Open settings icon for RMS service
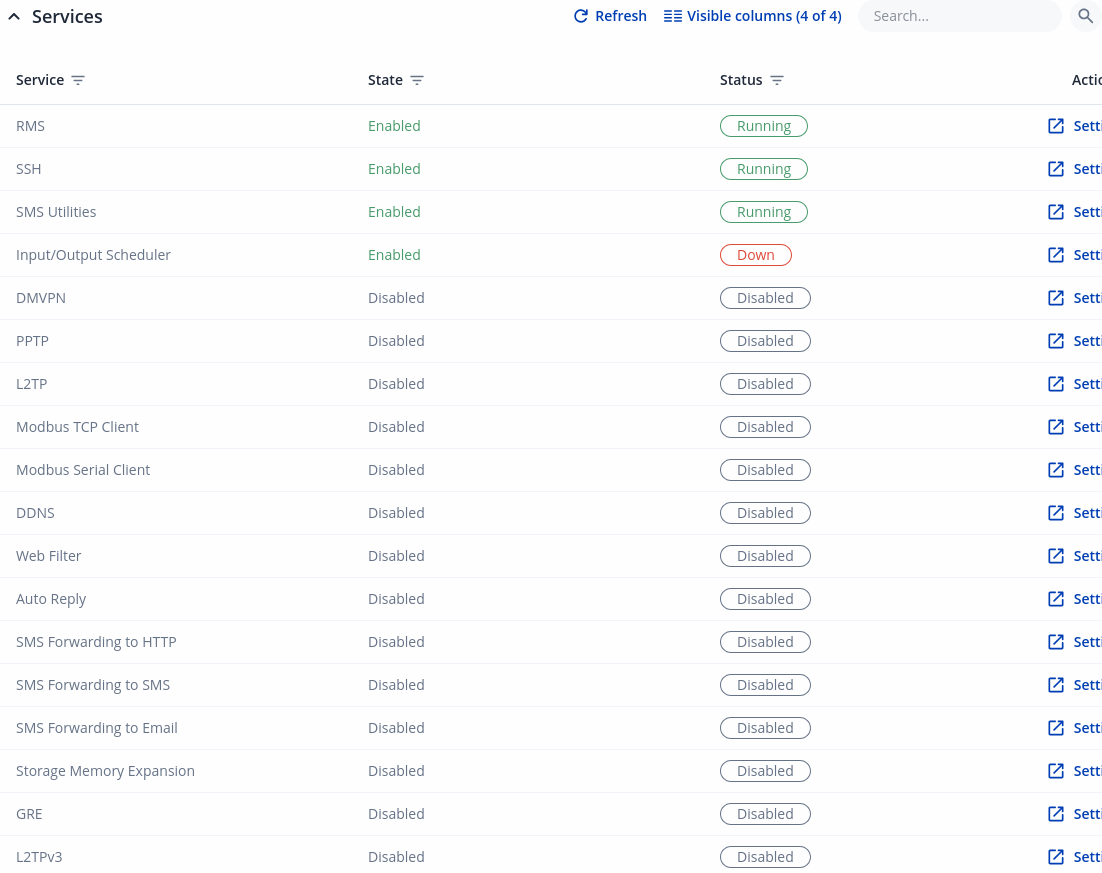The width and height of the screenshot is (1102, 873). pyautogui.click(x=1056, y=126)
